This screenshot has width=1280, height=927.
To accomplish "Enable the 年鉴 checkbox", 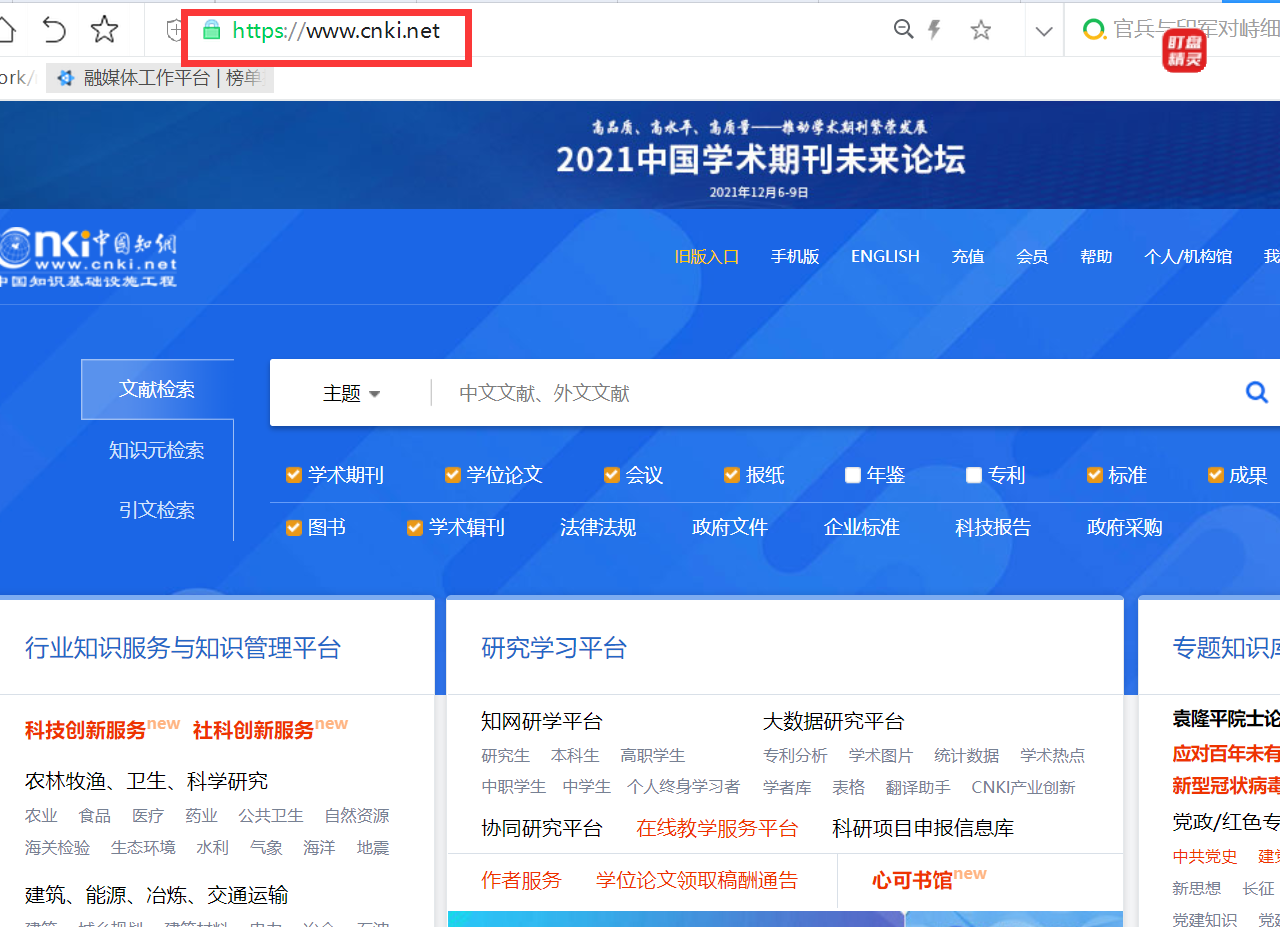I will [853, 475].
